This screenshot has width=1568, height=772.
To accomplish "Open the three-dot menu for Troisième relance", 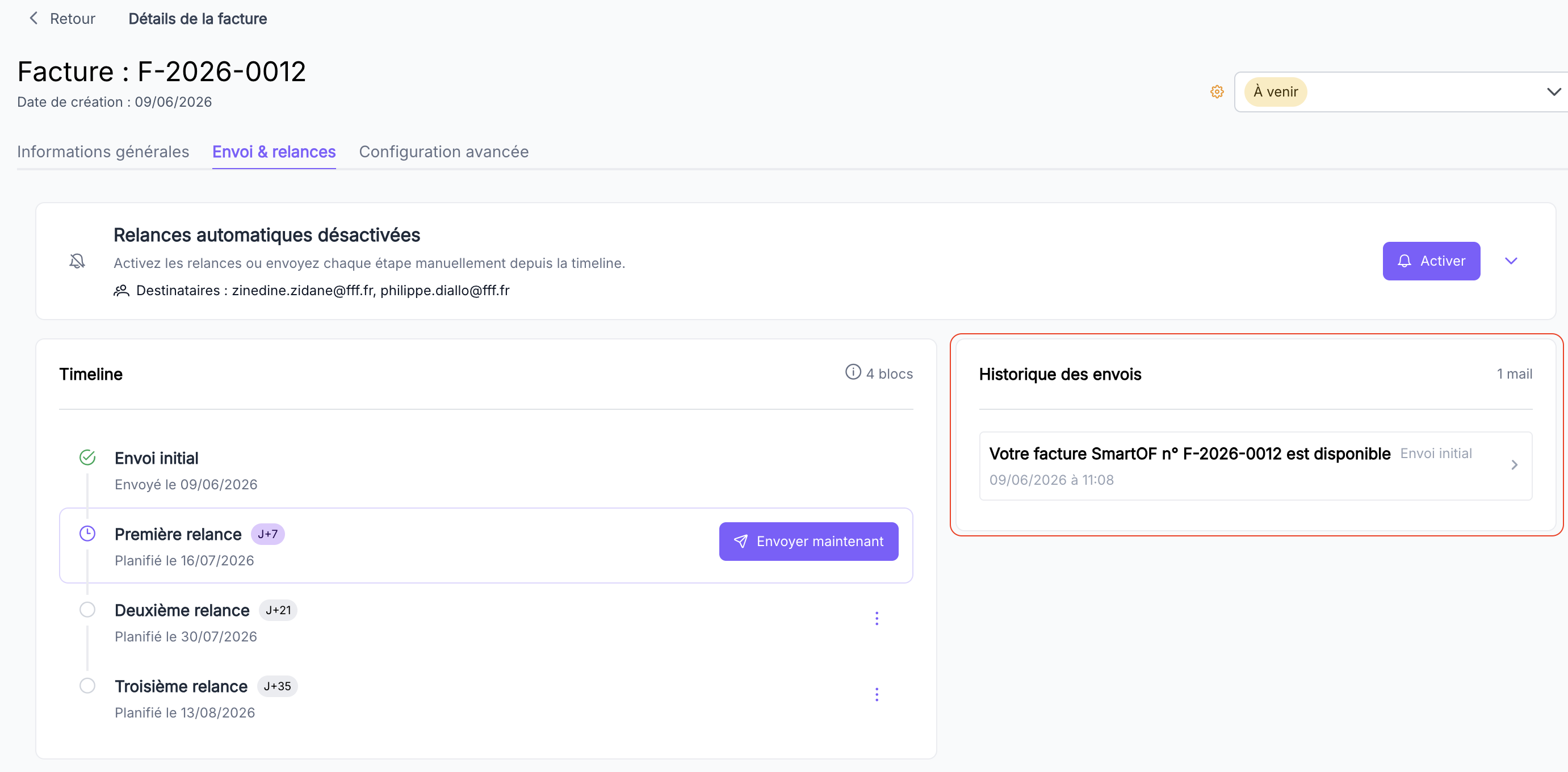I will pyautogui.click(x=877, y=695).
